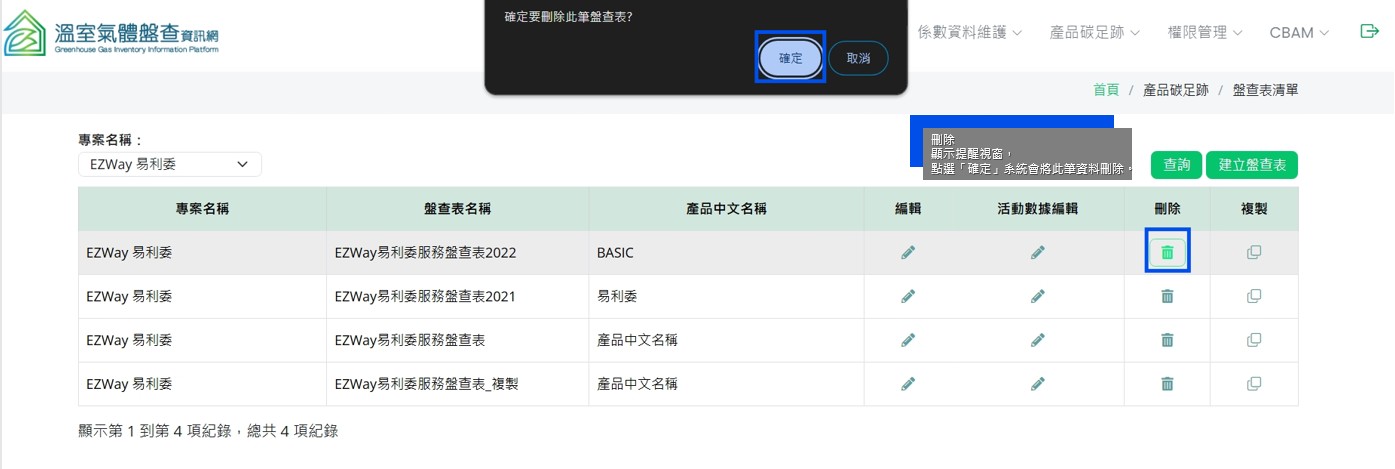Screen dimensions: 1395x469
Task: Open the 專案名稱 EZWay 易利委 dropdown
Action: coord(169,164)
